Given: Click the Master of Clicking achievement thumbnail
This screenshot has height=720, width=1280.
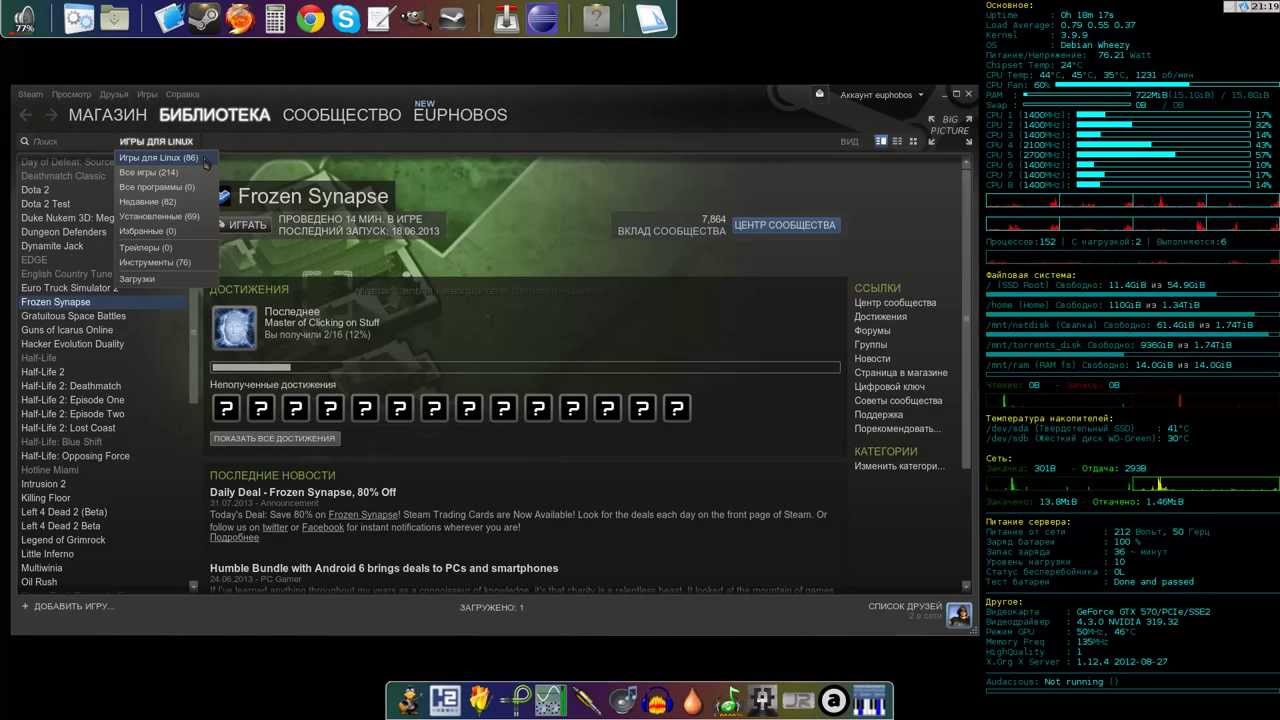Looking at the screenshot, I should [234, 328].
